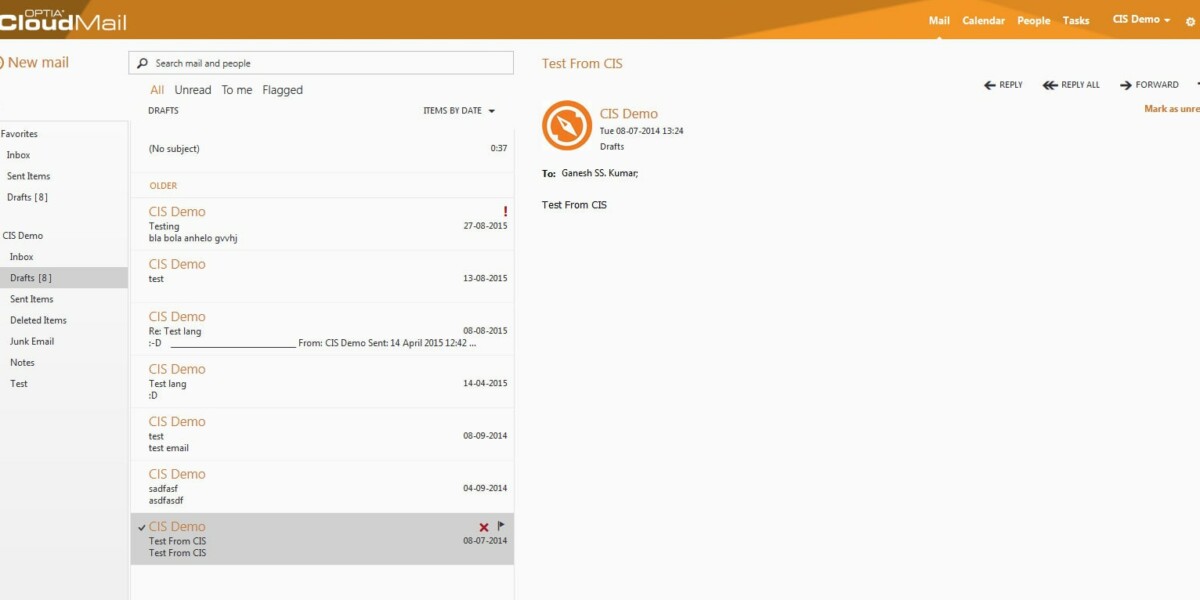The image size is (1200, 600).
Task: Select the Unread filter tab
Action: [192, 89]
